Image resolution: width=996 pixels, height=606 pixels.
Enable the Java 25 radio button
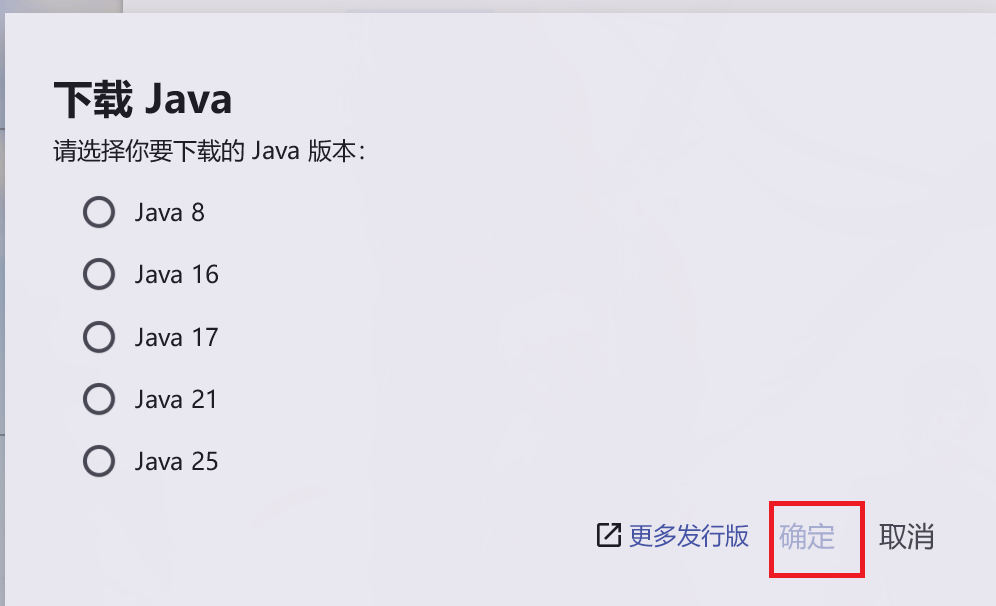(x=99, y=461)
